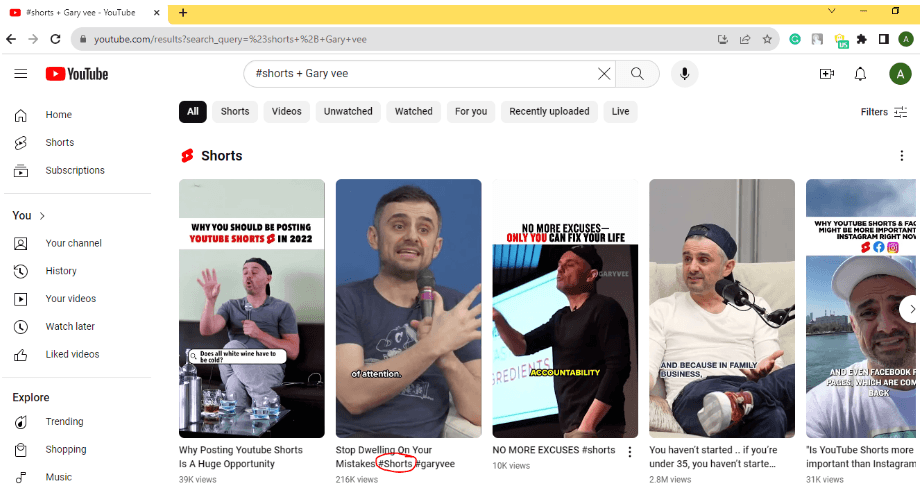Select Recently uploaded chip
This screenshot has height=488, width=920.
point(549,111)
